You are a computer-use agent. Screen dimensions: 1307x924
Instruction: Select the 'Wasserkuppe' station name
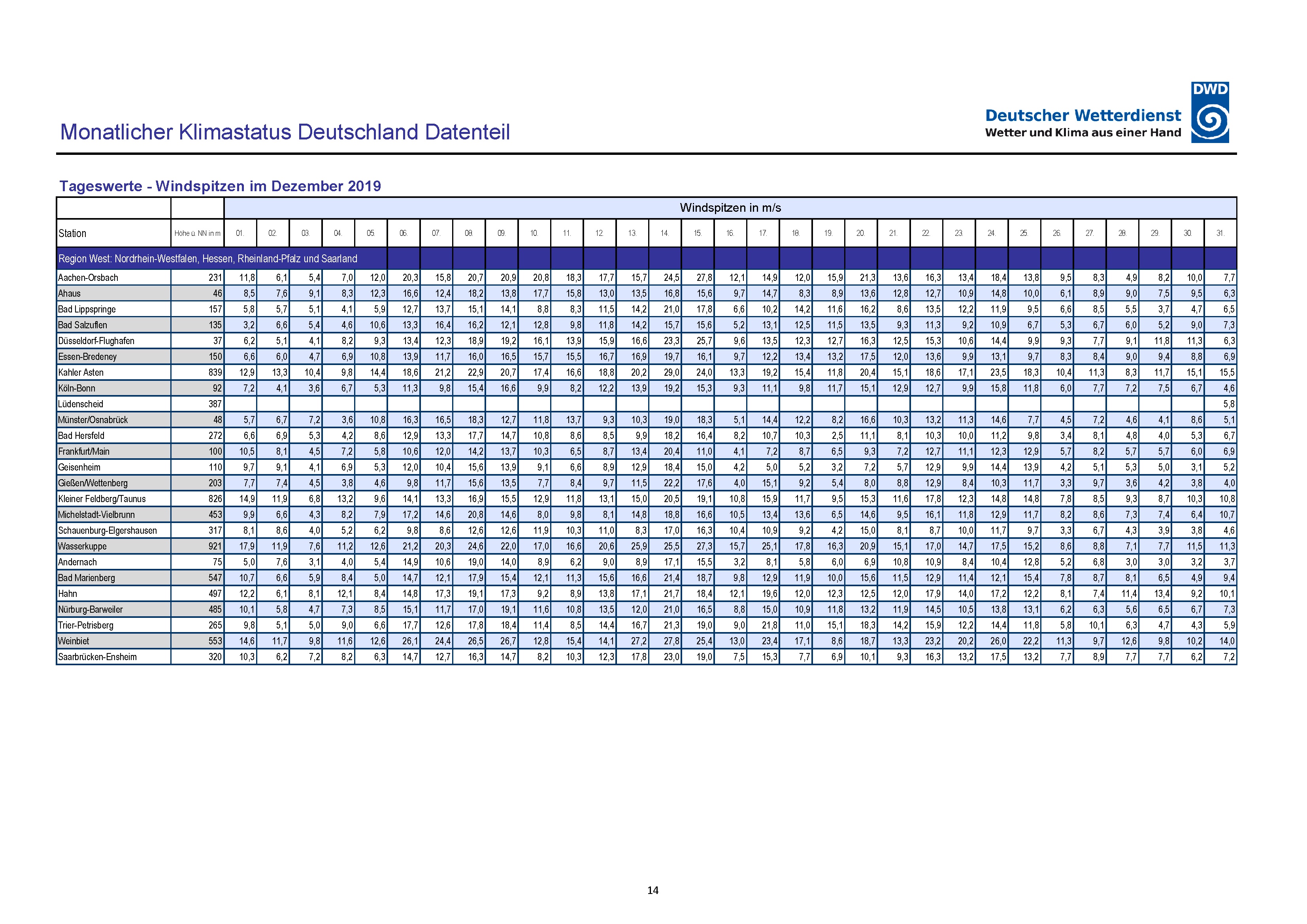coord(82,546)
